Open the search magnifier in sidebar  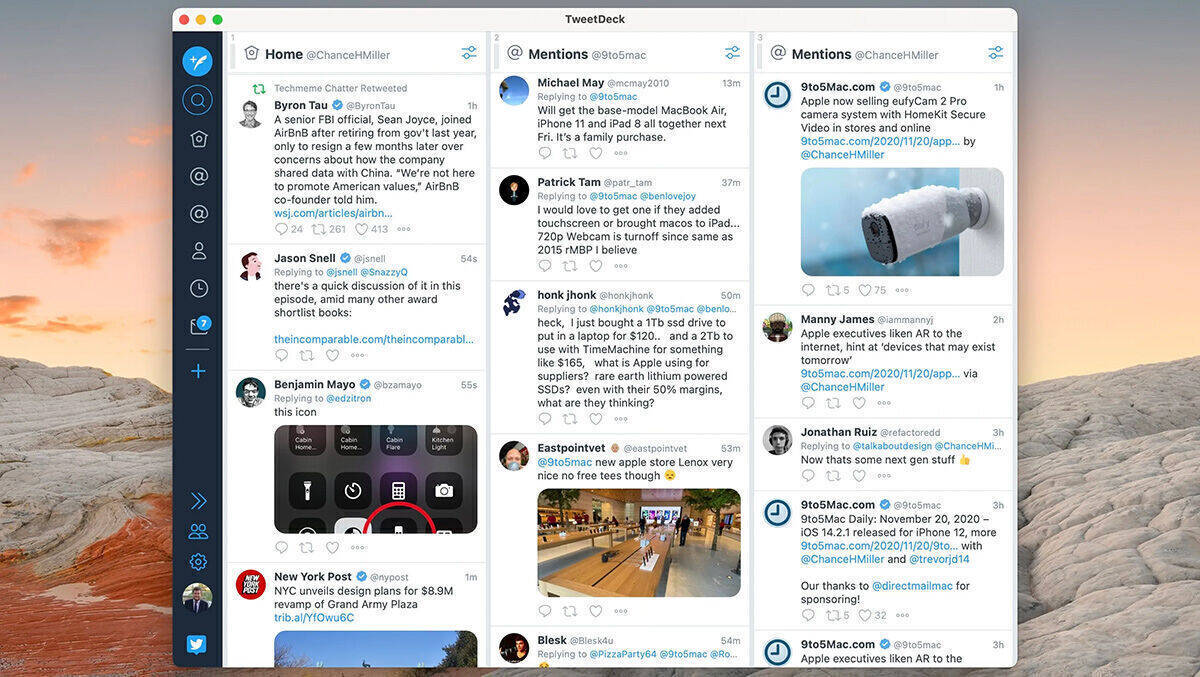point(197,100)
